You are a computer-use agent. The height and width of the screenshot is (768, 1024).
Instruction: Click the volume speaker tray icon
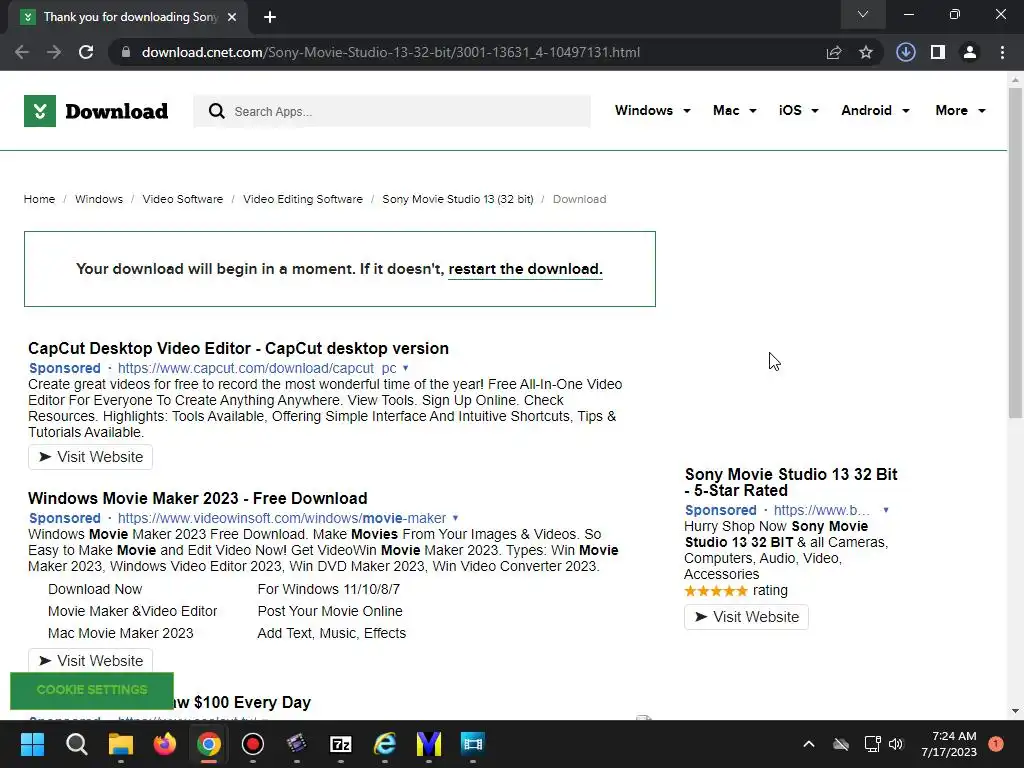point(896,744)
